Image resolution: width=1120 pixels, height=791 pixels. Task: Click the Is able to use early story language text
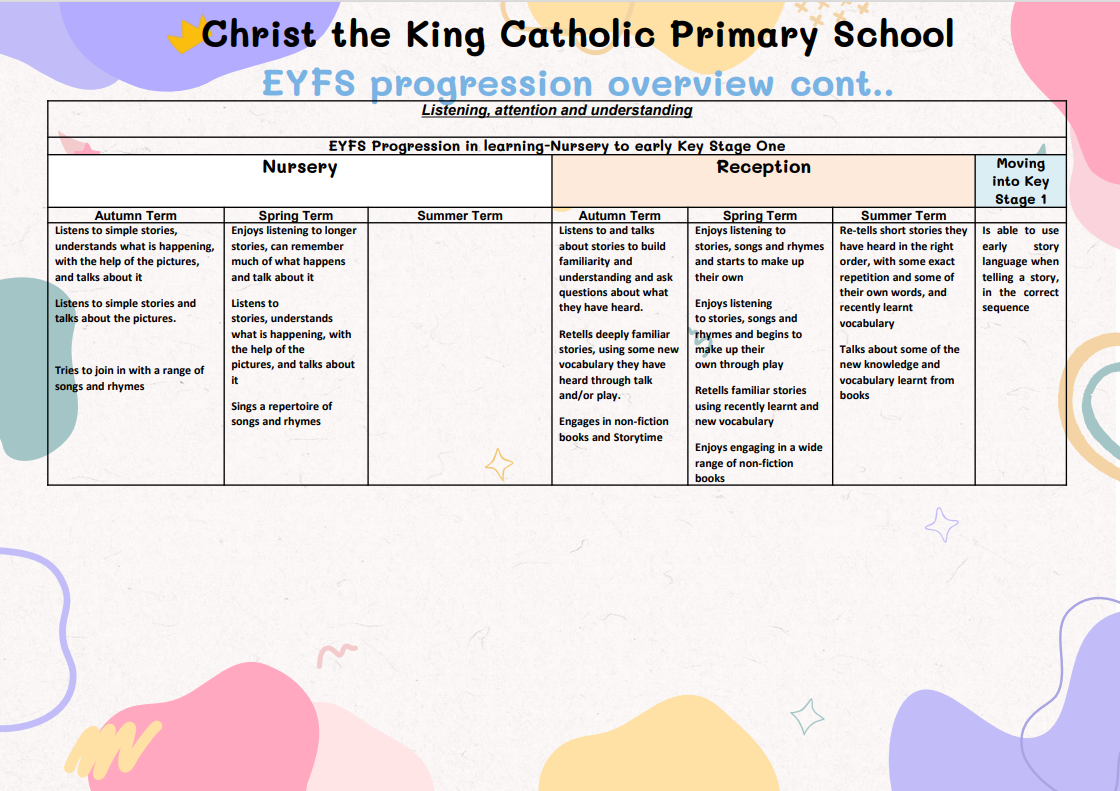[x=1019, y=269]
